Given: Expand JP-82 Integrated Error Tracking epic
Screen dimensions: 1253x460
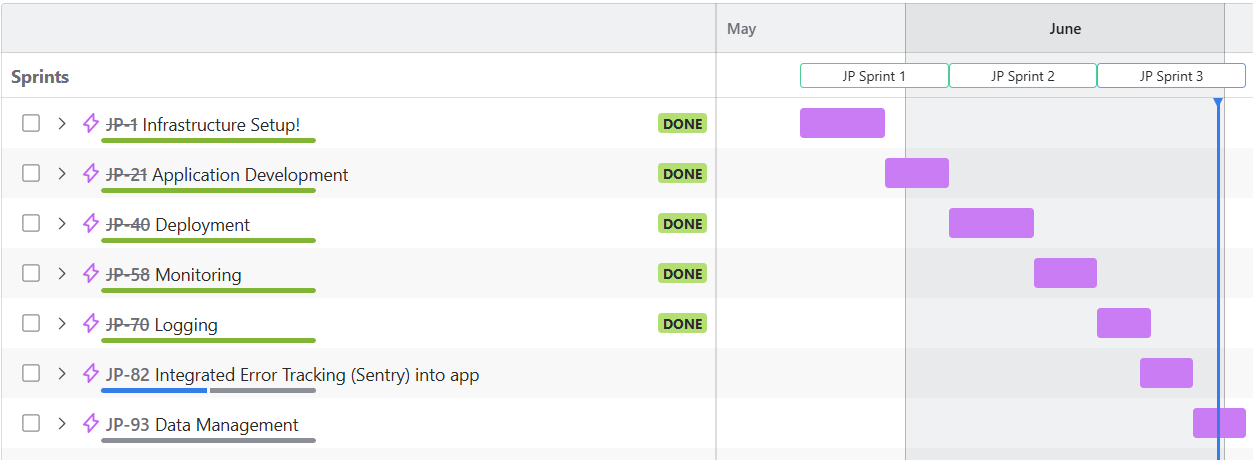Looking at the screenshot, I should (x=61, y=373).
